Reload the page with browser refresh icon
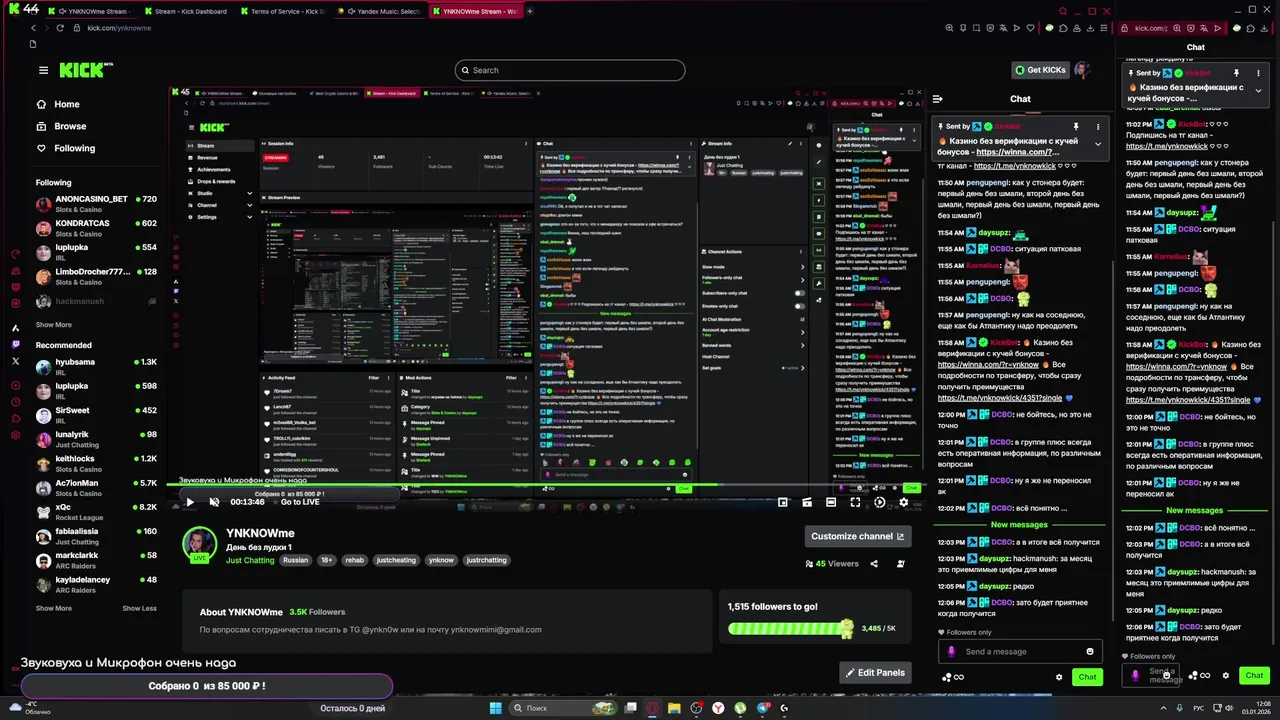This screenshot has width=1280, height=720. click(x=60, y=28)
